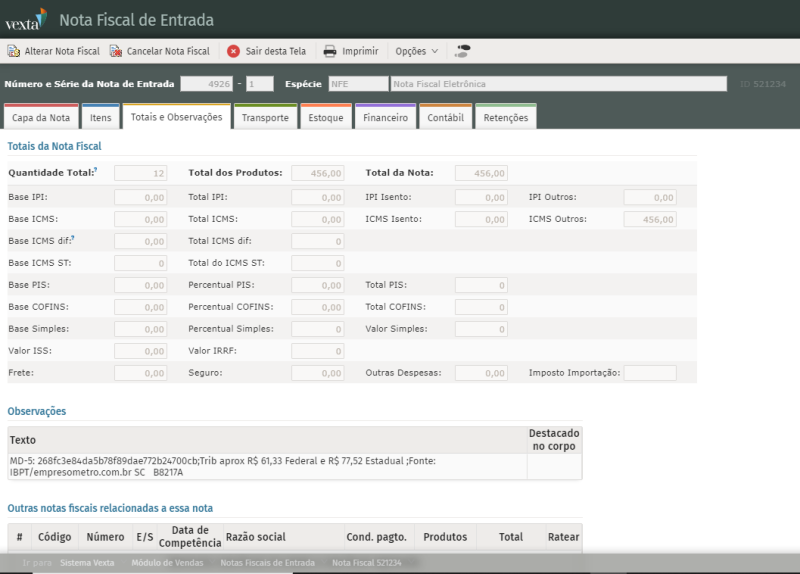Follow the Módulo de Vendas breadcrumb link
Image resolution: width=800 pixels, height=574 pixels.
click(x=167, y=563)
